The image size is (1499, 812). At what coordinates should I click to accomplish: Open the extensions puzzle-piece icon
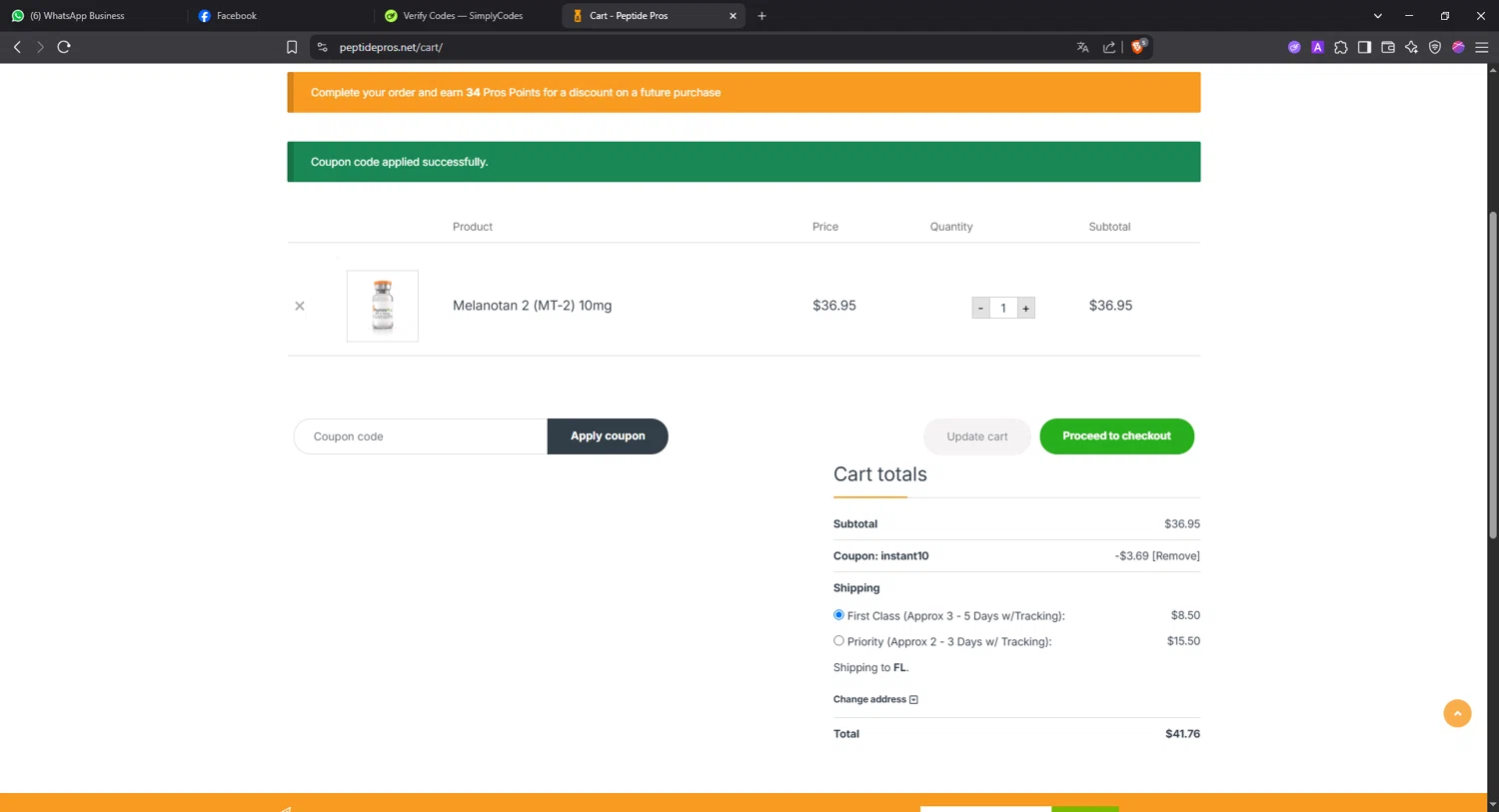pyautogui.click(x=1341, y=47)
